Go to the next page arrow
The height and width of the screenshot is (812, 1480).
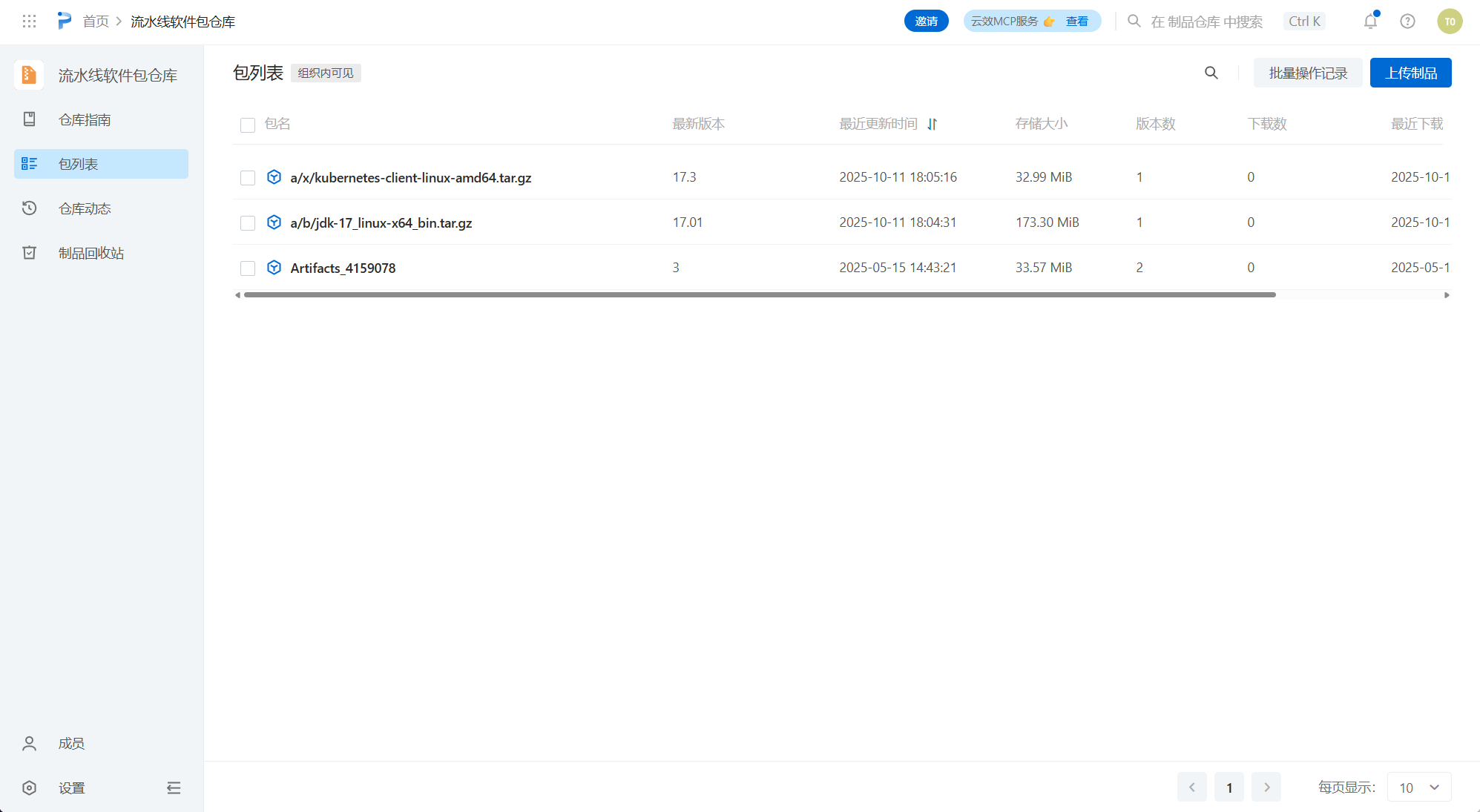tap(1266, 788)
